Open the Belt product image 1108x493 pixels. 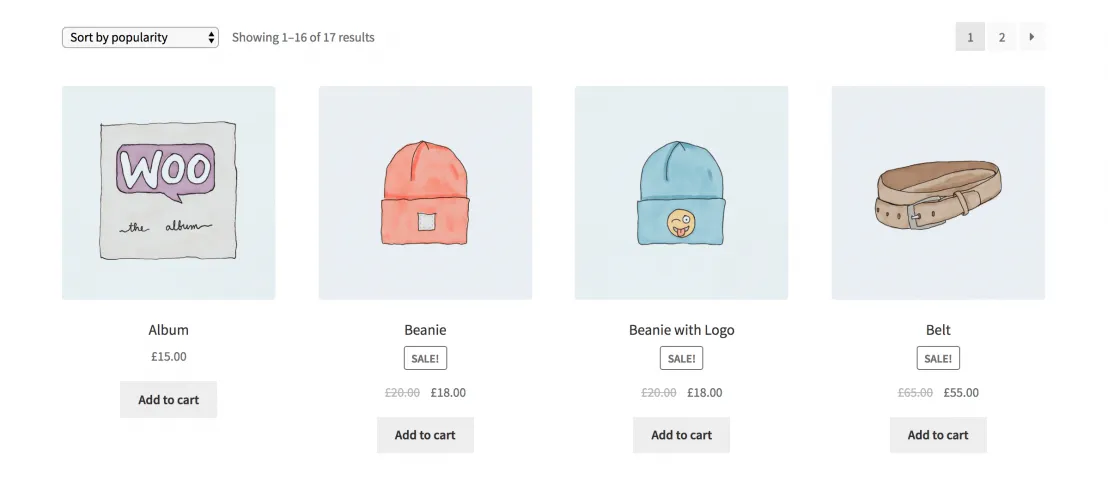pyautogui.click(x=938, y=192)
